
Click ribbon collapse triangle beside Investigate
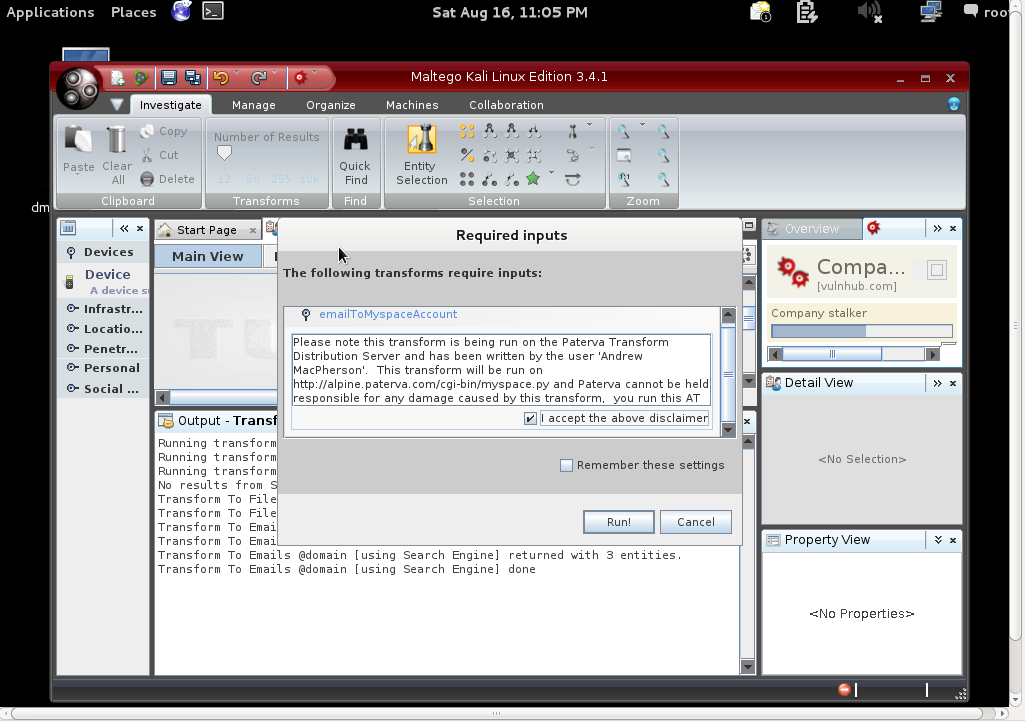(x=116, y=104)
